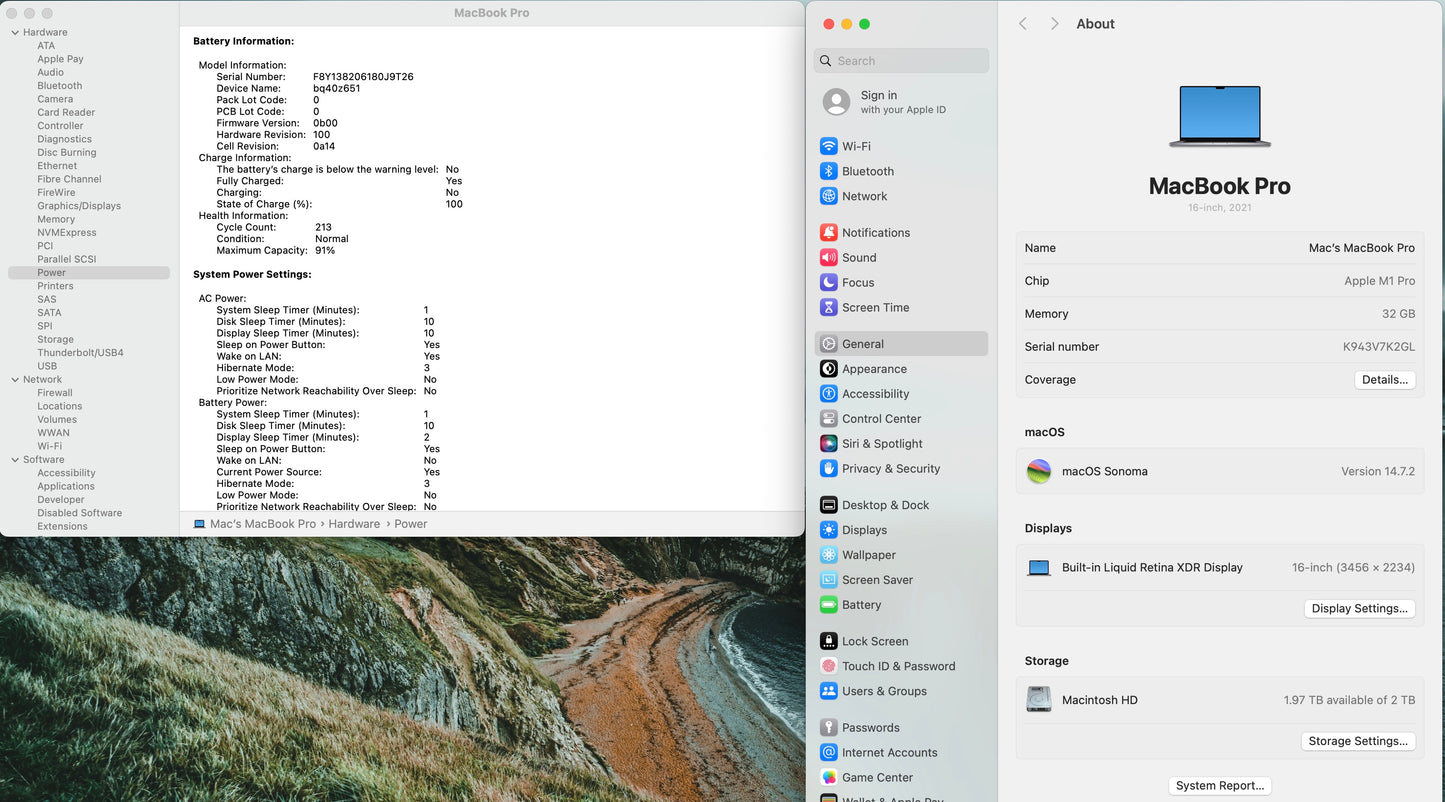Select Privacy & Security sidebar item

click(x=890, y=469)
